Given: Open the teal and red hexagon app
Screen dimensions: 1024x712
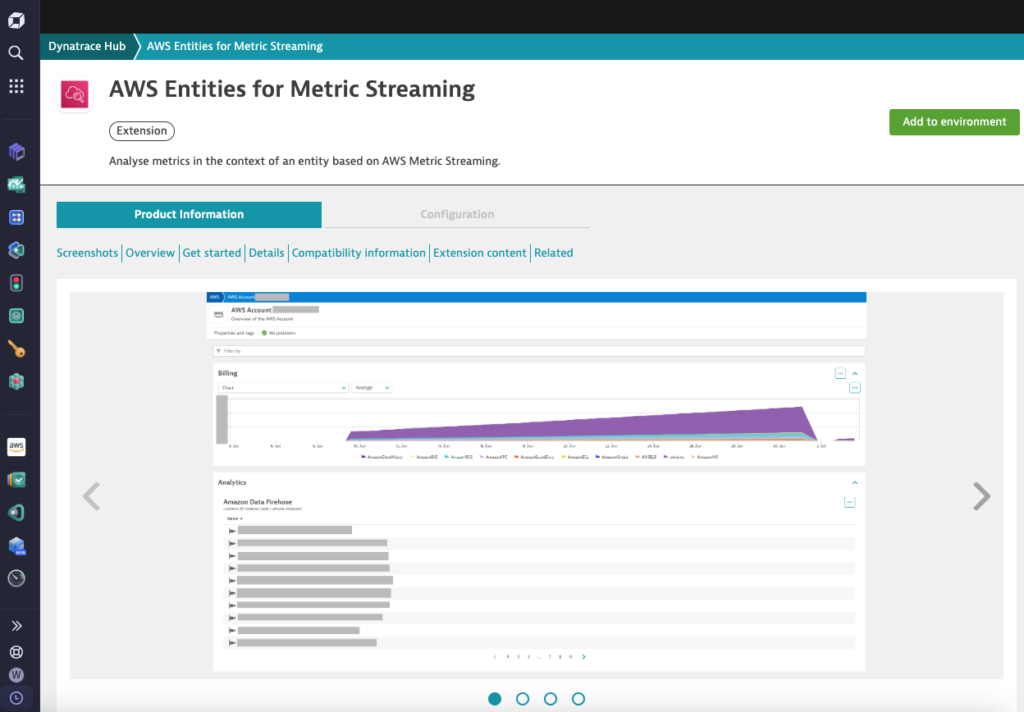Looking at the screenshot, I should 16,381.
